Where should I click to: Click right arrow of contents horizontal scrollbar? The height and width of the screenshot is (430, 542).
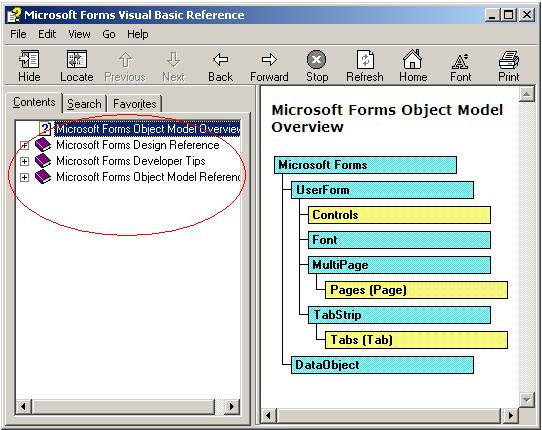pos(231,406)
